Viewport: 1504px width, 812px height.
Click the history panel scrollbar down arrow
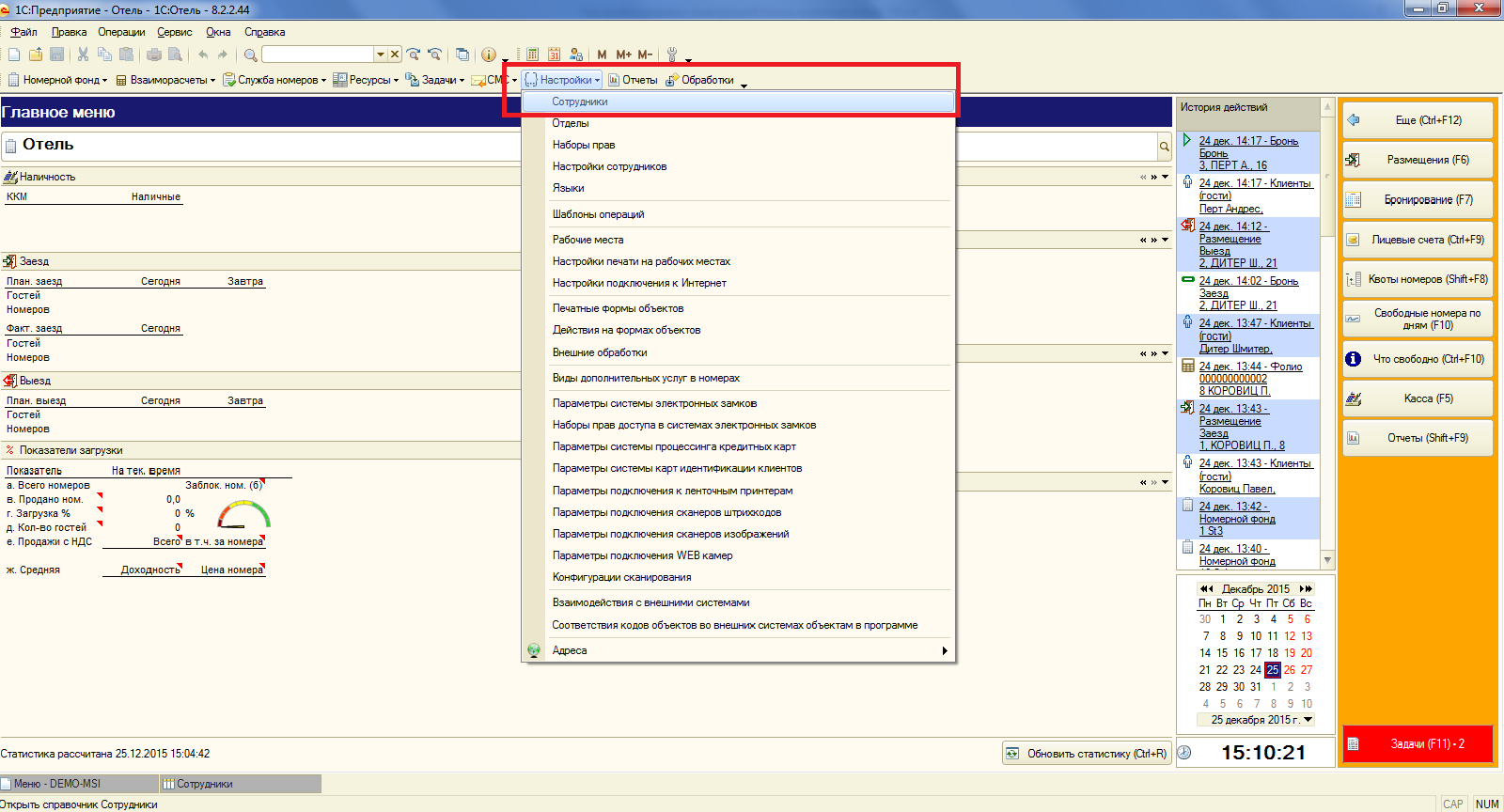[x=1327, y=560]
